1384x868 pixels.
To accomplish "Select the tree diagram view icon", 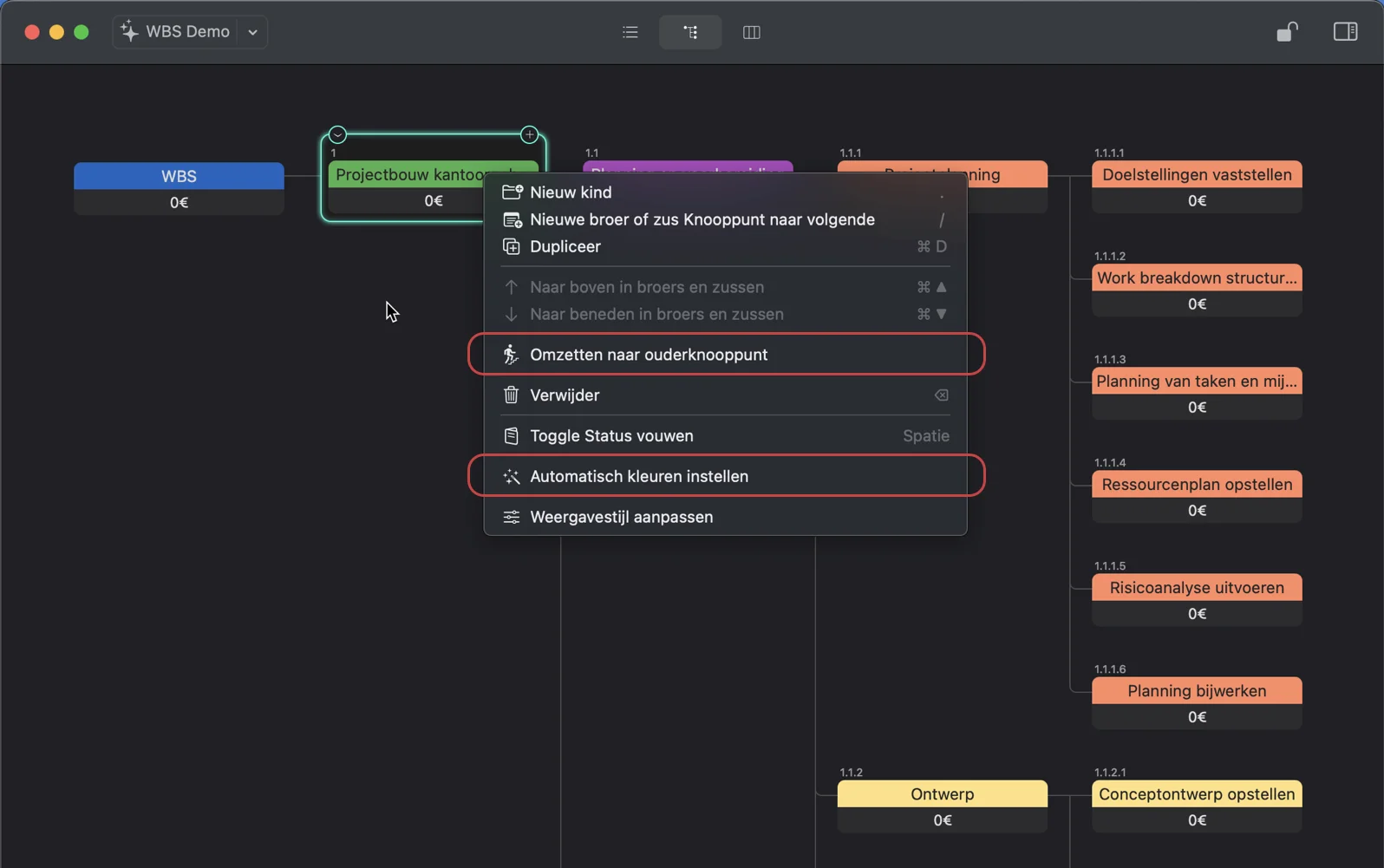I will tap(690, 32).
